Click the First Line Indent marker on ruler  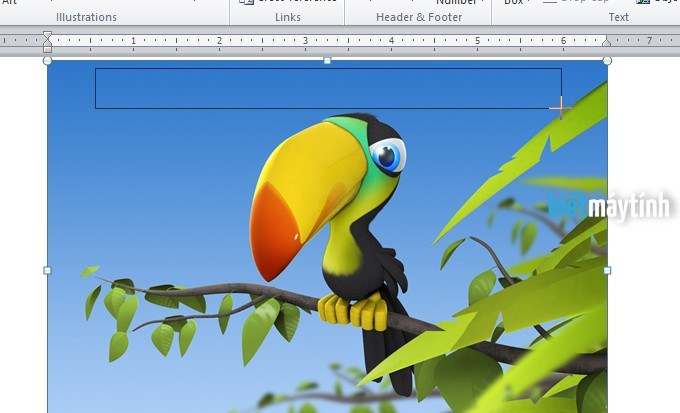coord(47,34)
